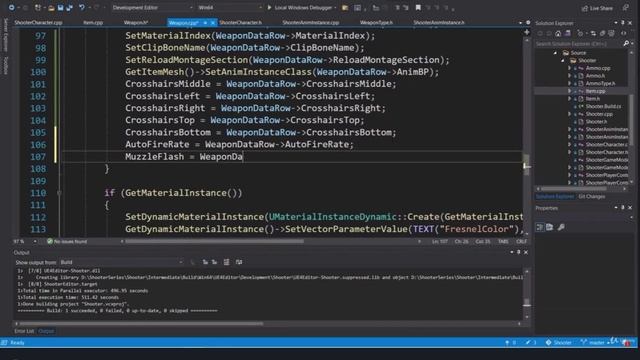Click the navigate backward circular icon
Image resolution: width=640 pixels, height=360 pixels.
(x=11, y=8)
